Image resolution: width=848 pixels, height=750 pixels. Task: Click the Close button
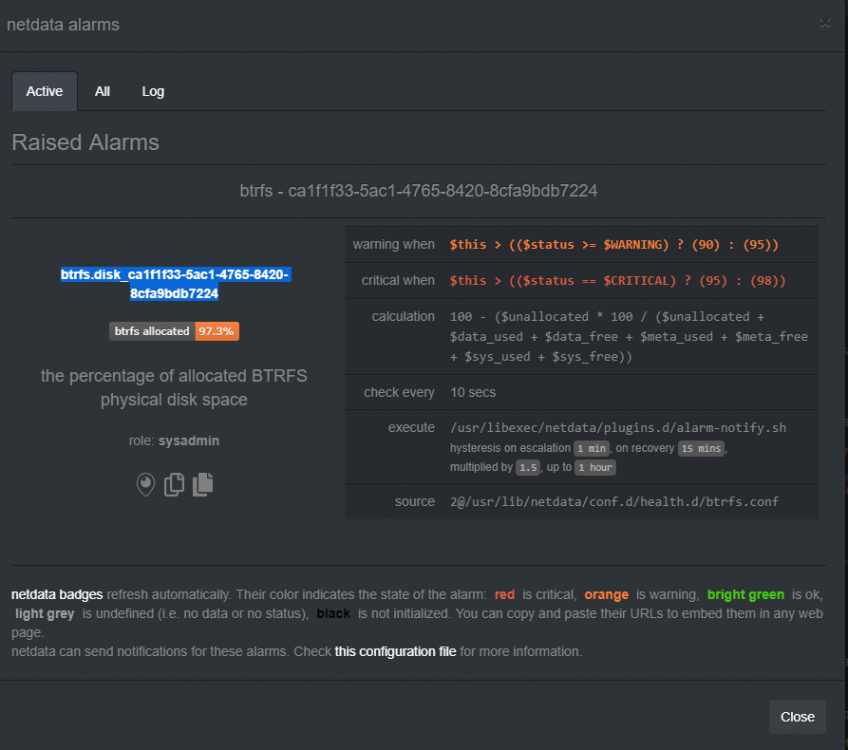point(797,717)
